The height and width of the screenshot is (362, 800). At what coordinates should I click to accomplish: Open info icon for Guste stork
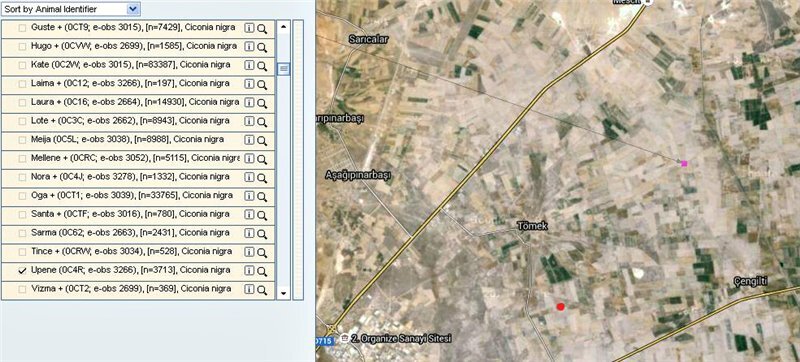[x=249, y=29]
